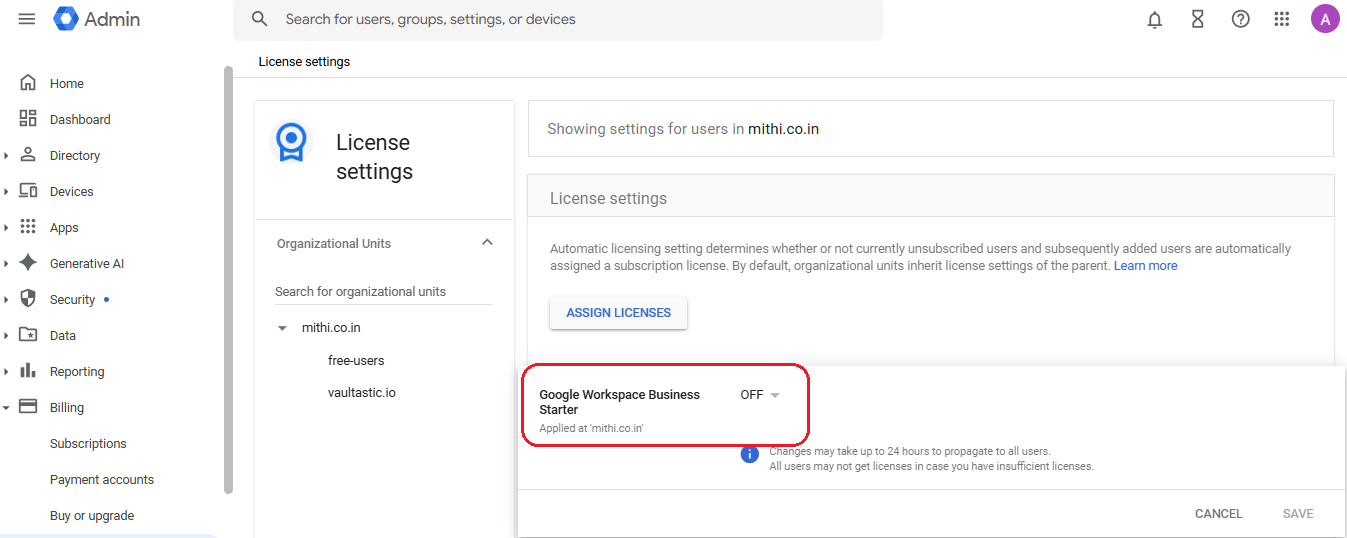Click the top search bar
The height and width of the screenshot is (538, 1347).
(558, 20)
